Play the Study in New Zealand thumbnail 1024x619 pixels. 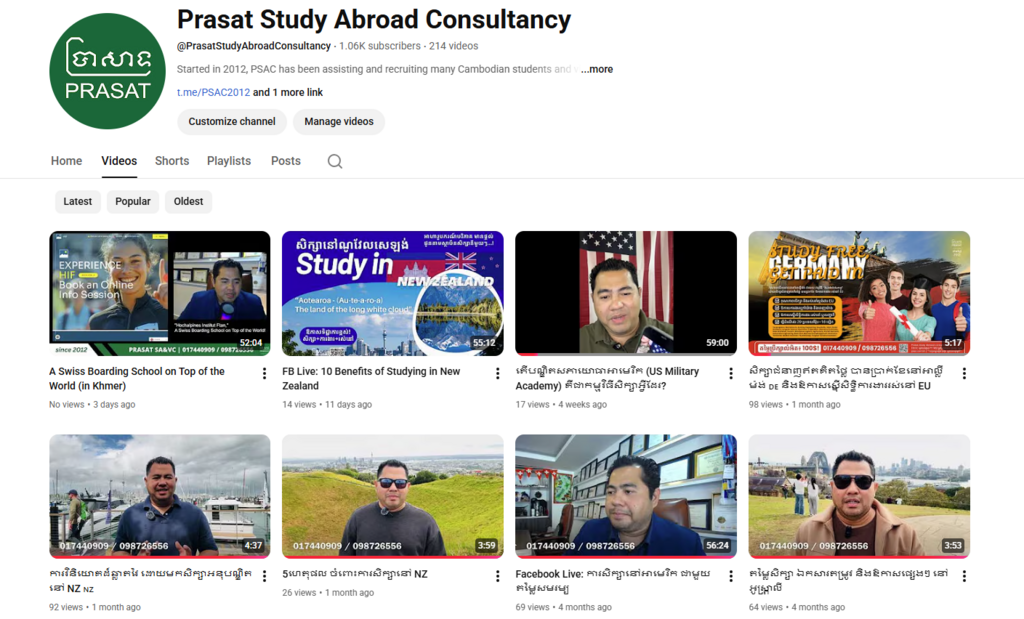click(x=392, y=293)
